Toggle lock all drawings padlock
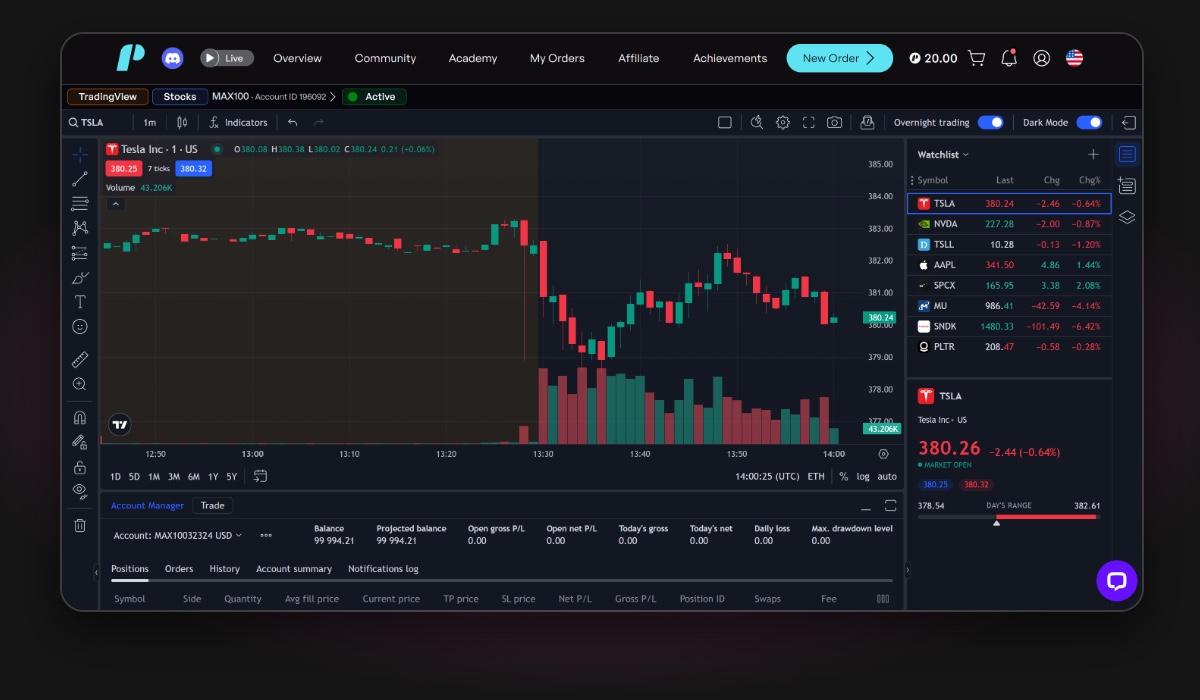The image size is (1200, 700). tap(80, 467)
